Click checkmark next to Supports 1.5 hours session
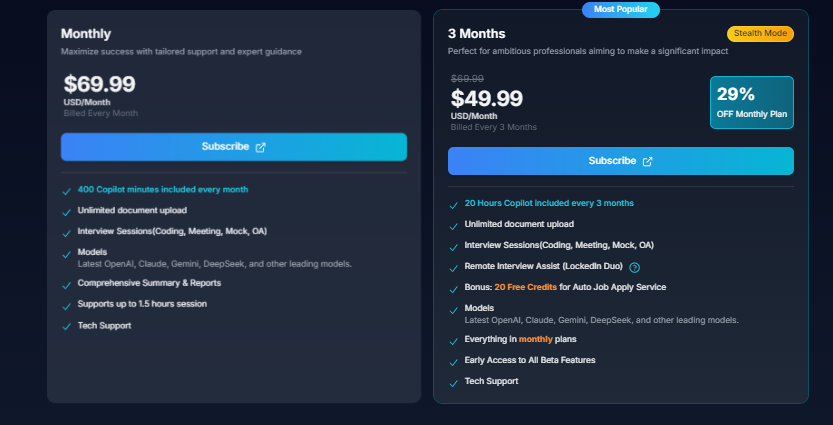 pyautogui.click(x=66, y=305)
